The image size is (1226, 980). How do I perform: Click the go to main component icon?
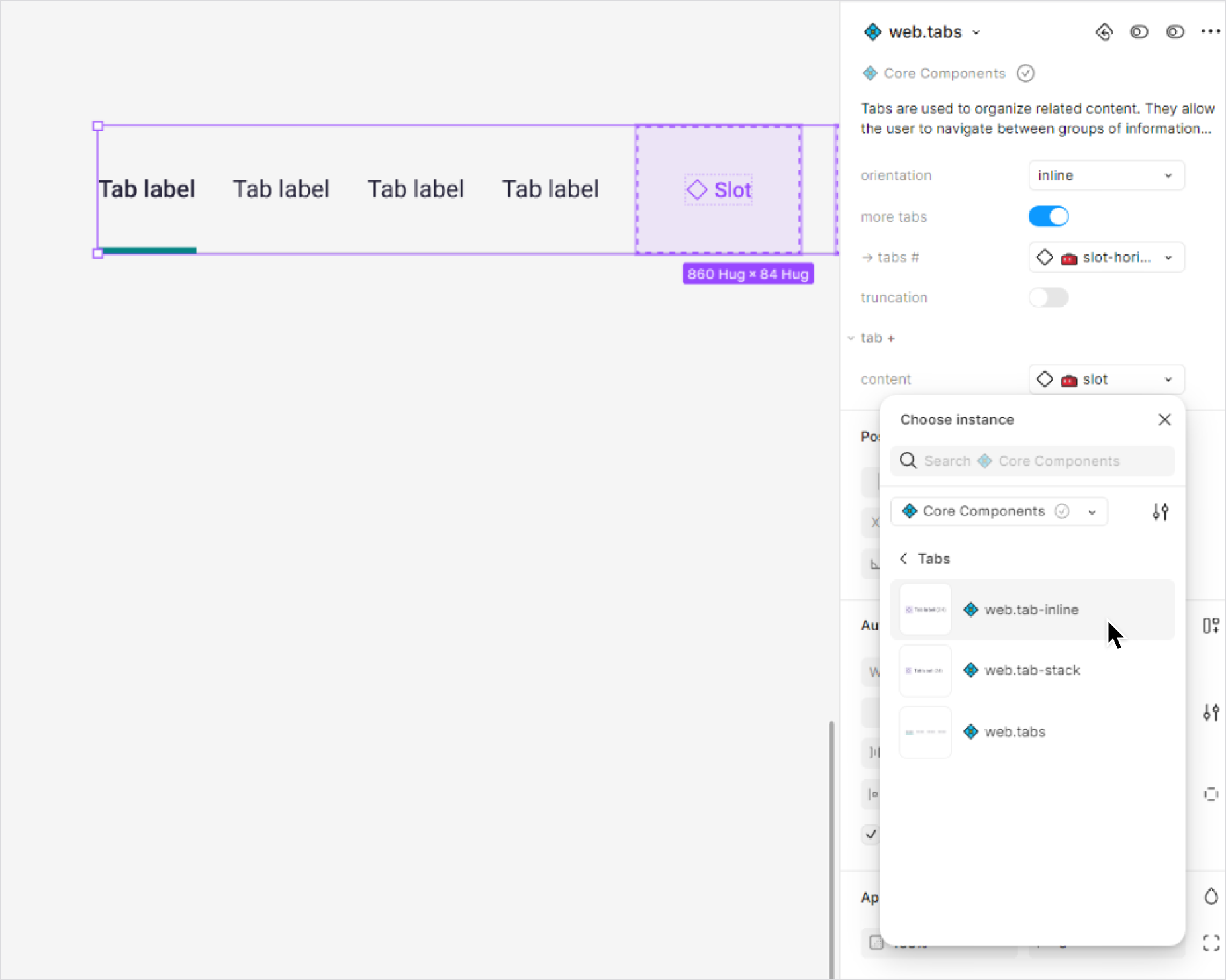point(1104,32)
